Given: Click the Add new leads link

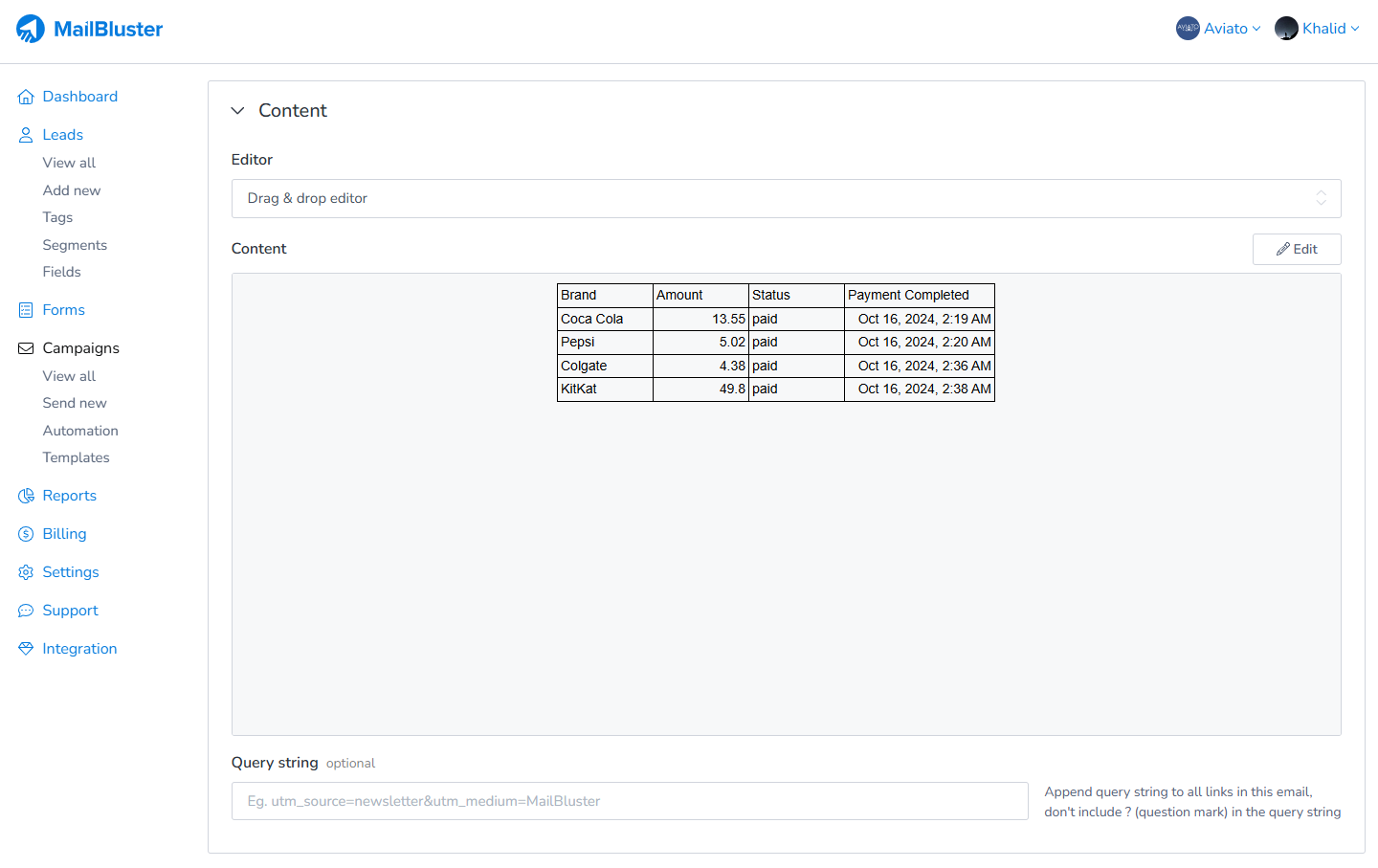Looking at the screenshot, I should (71, 189).
